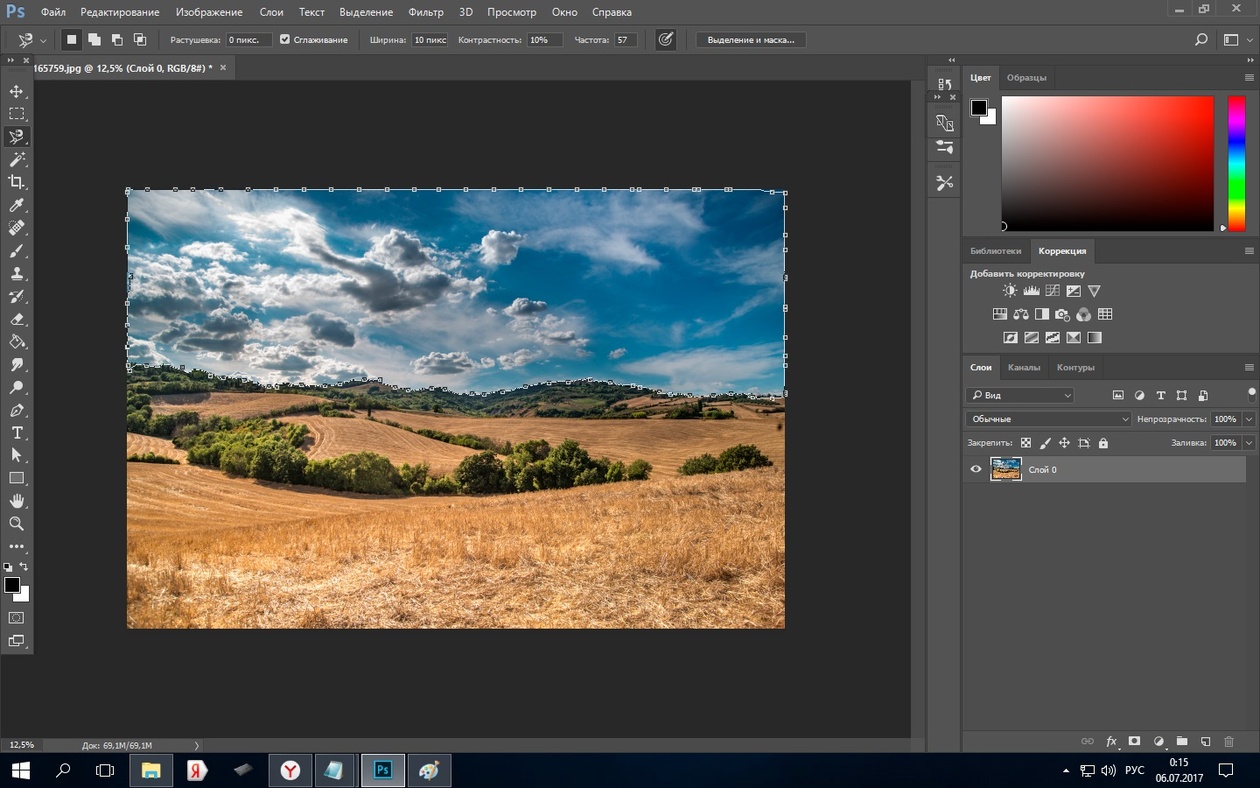Select the Crop tool
This screenshot has width=1260, height=788.
coord(16,182)
